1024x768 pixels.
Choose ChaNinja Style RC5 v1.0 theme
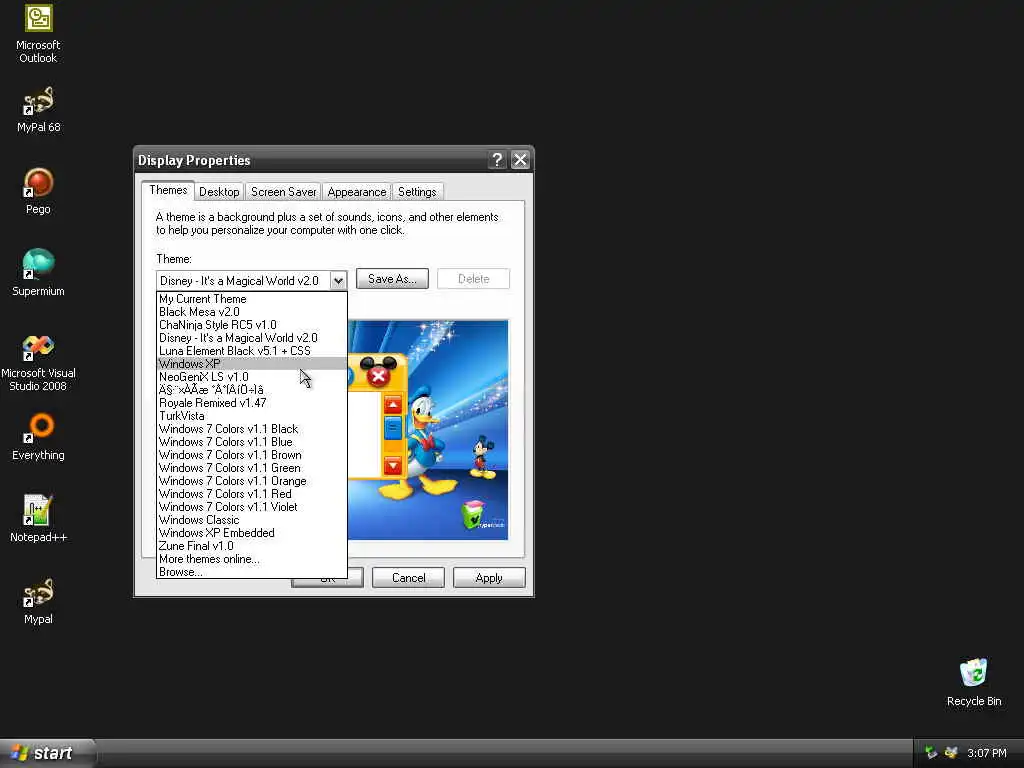(x=251, y=325)
